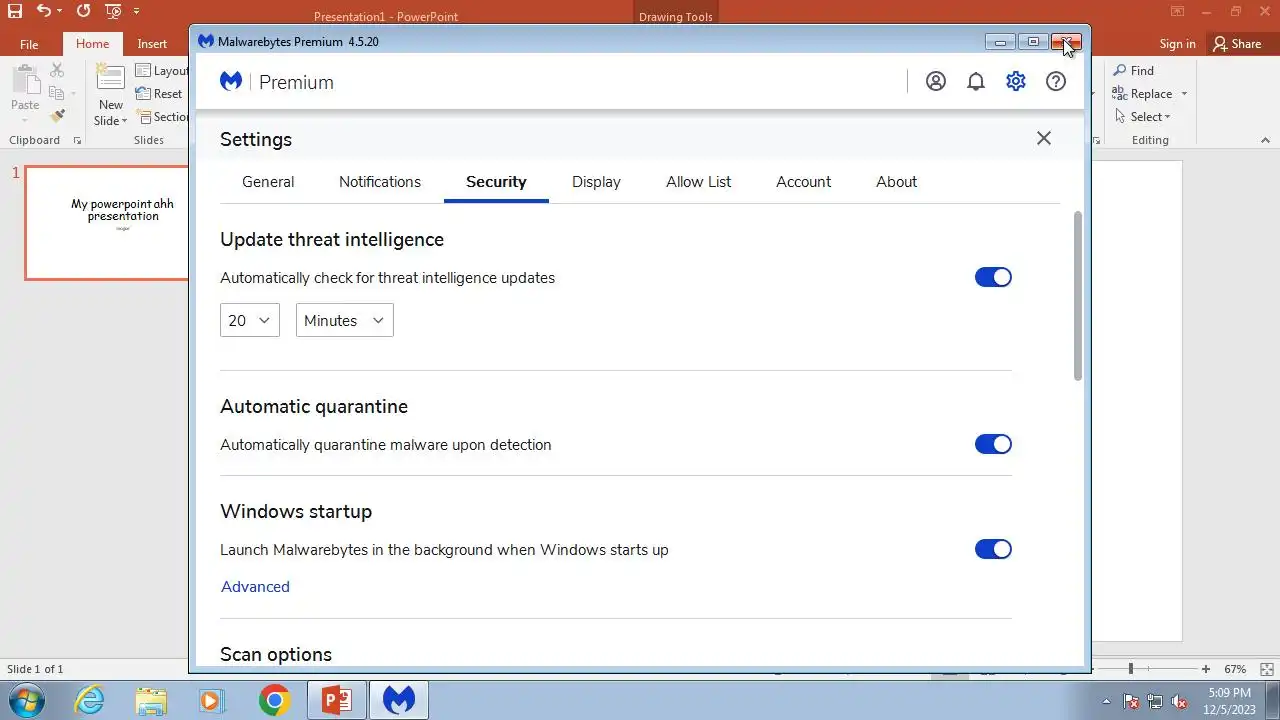1280x720 pixels.
Task: Undo the last action in PowerPoint
Action: coord(43,12)
